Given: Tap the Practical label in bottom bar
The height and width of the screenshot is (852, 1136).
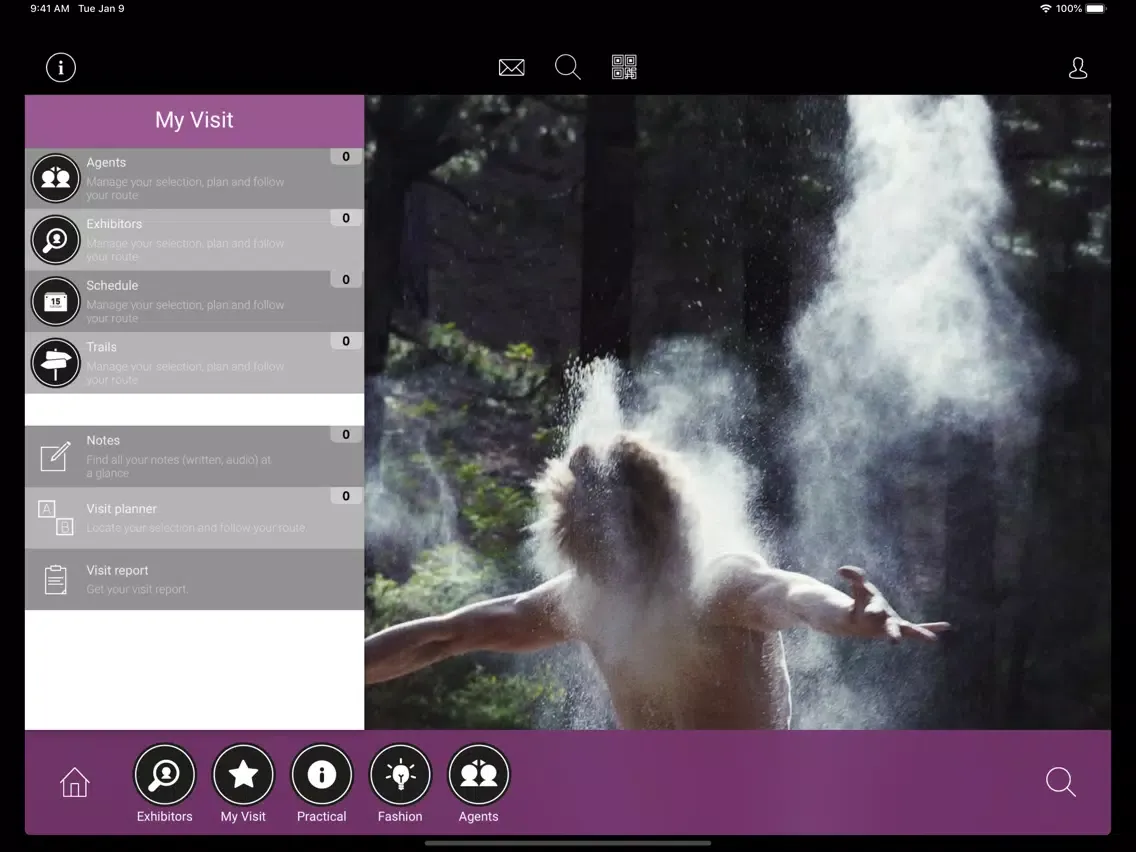Looking at the screenshot, I should tap(322, 816).
